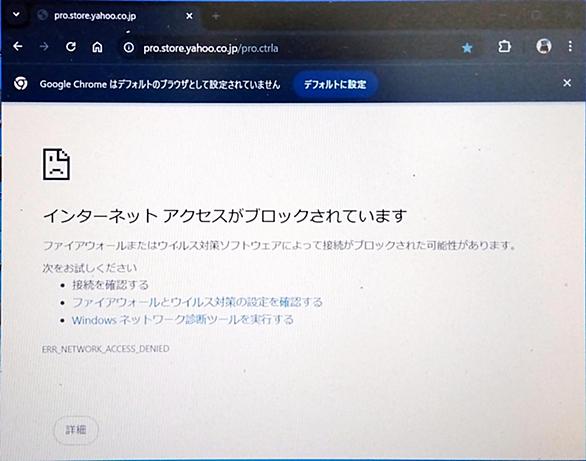Open a new tab with plus button
Viewport: 586px width, 461px height.
(x=216, y=16)
